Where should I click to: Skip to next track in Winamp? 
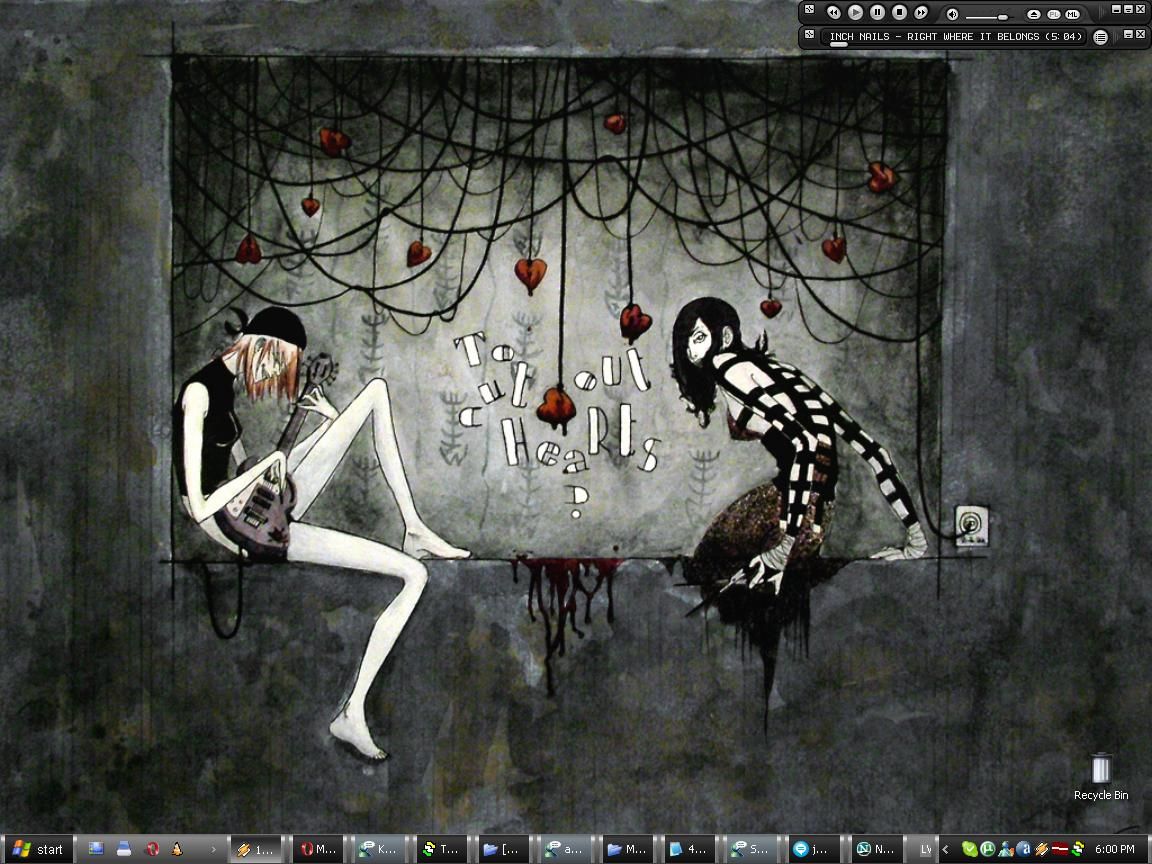[921, 12]
